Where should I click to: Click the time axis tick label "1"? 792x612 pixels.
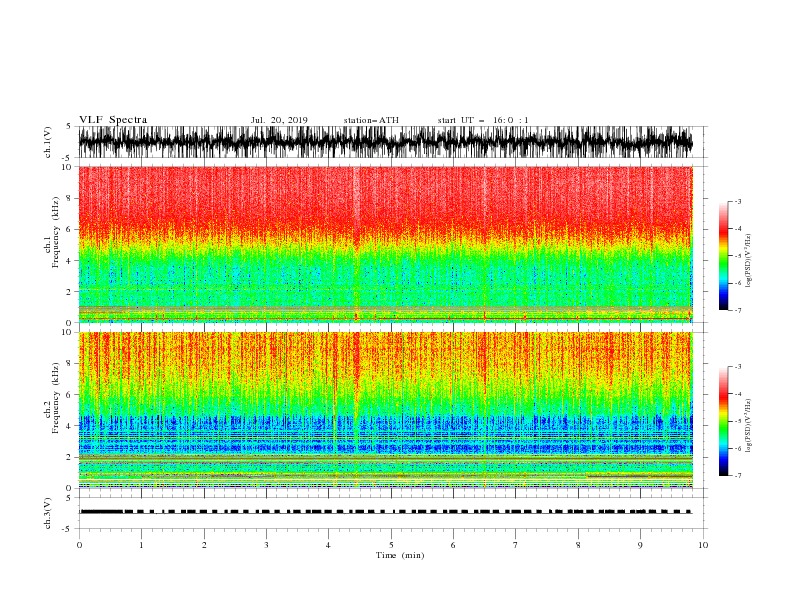tap(141, 545)
